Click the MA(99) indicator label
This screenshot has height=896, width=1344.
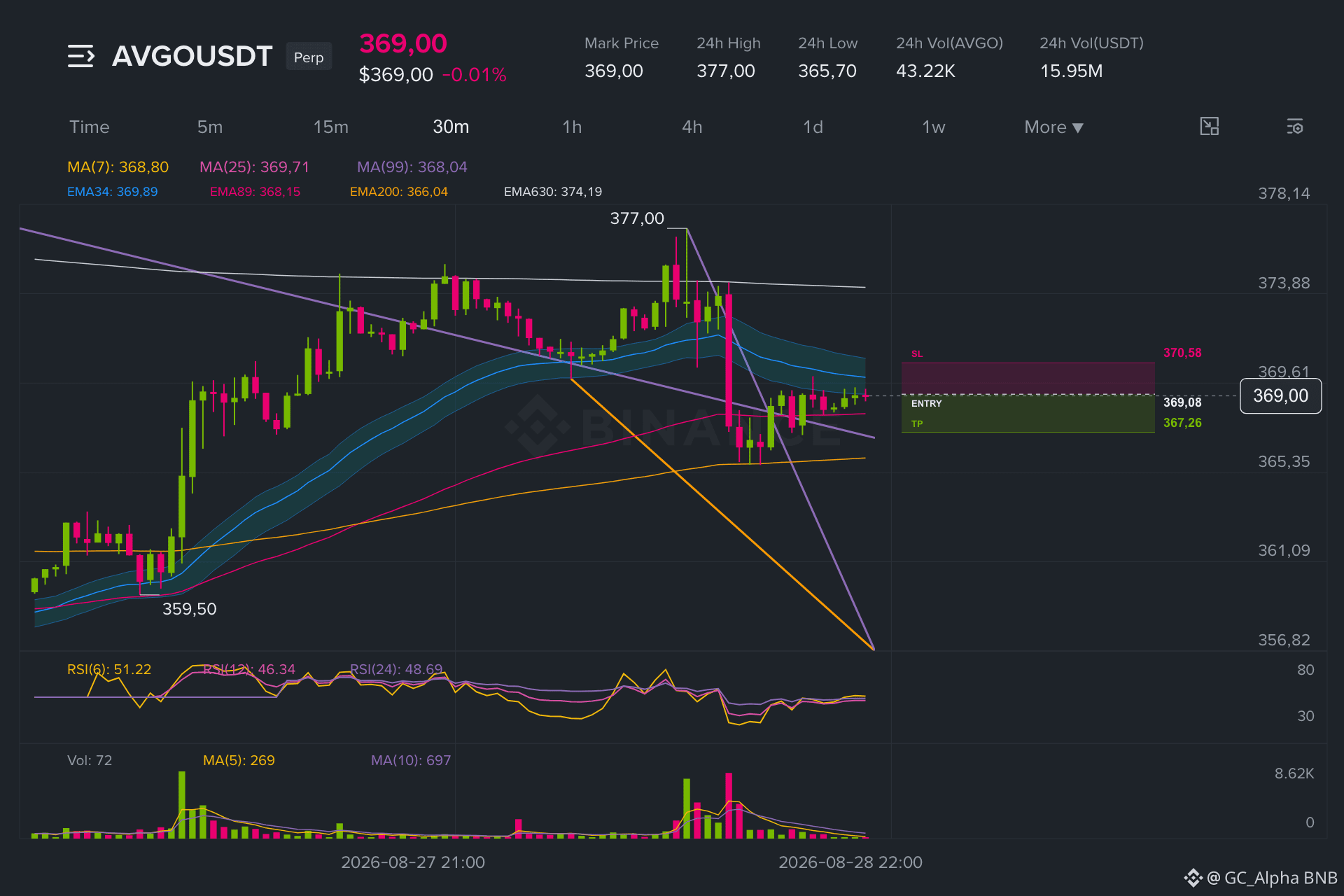[412, 167]
